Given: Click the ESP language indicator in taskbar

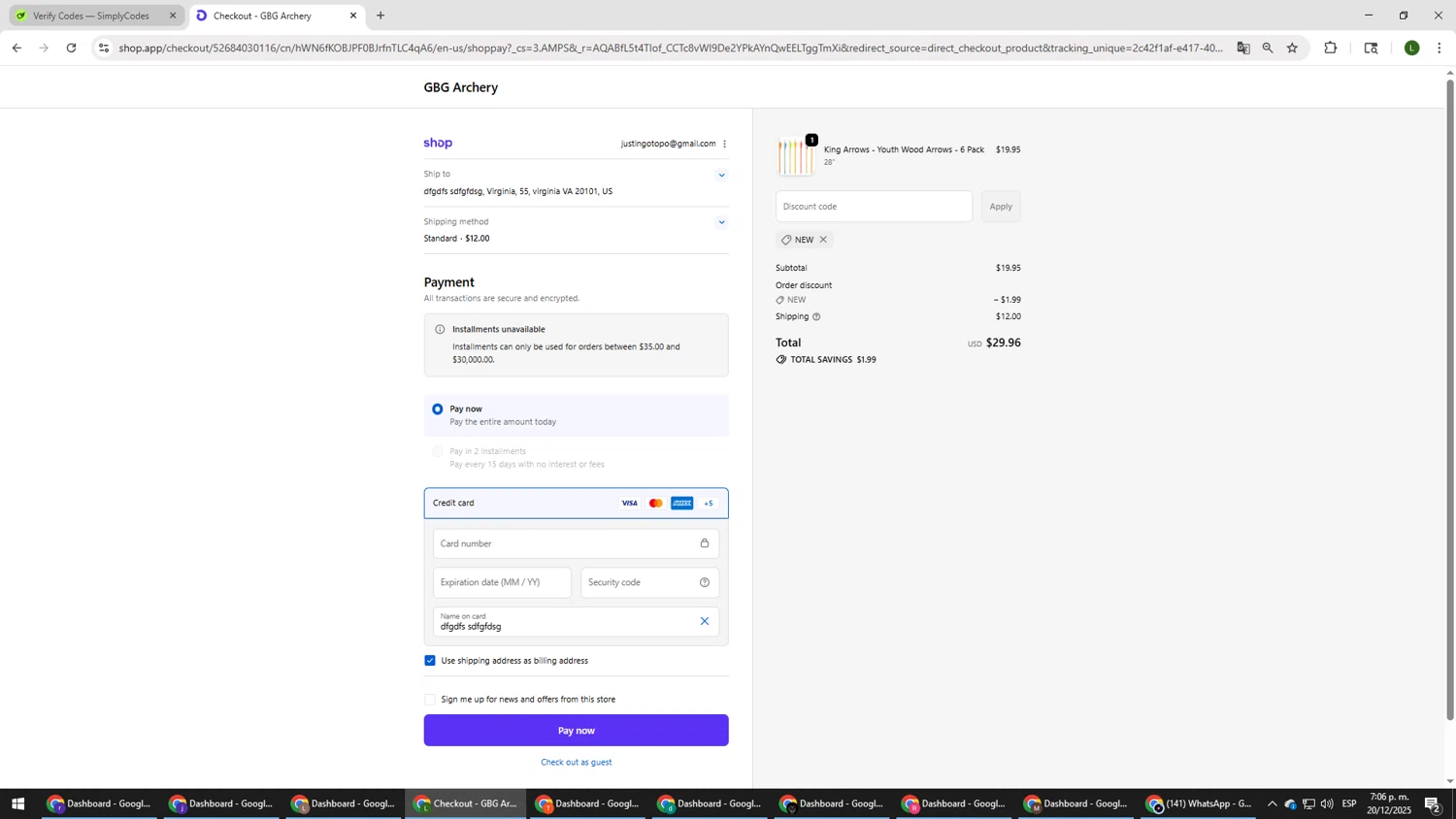Looking at the screenshot, I should pyautogui.click(x=1349, y=803).
